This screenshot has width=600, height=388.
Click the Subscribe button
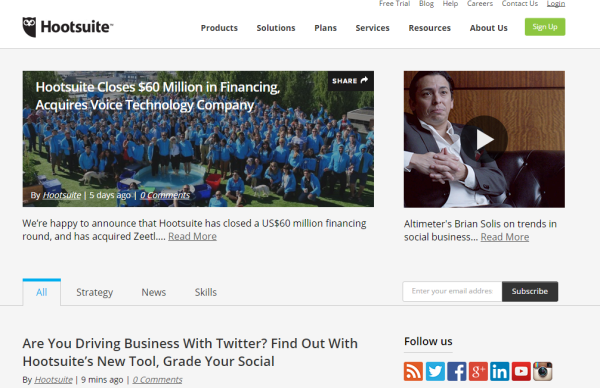530,291
